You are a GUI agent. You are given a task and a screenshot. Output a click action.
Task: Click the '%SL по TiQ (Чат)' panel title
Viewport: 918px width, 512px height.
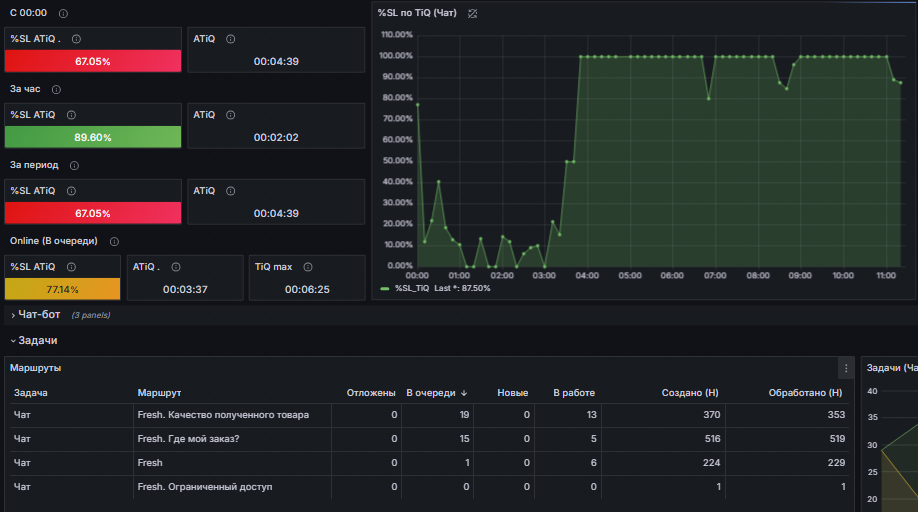click(417, 13)
